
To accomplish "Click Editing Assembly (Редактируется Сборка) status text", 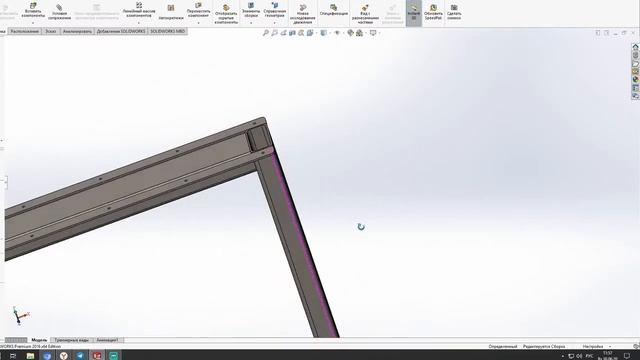I will (544, 346).
